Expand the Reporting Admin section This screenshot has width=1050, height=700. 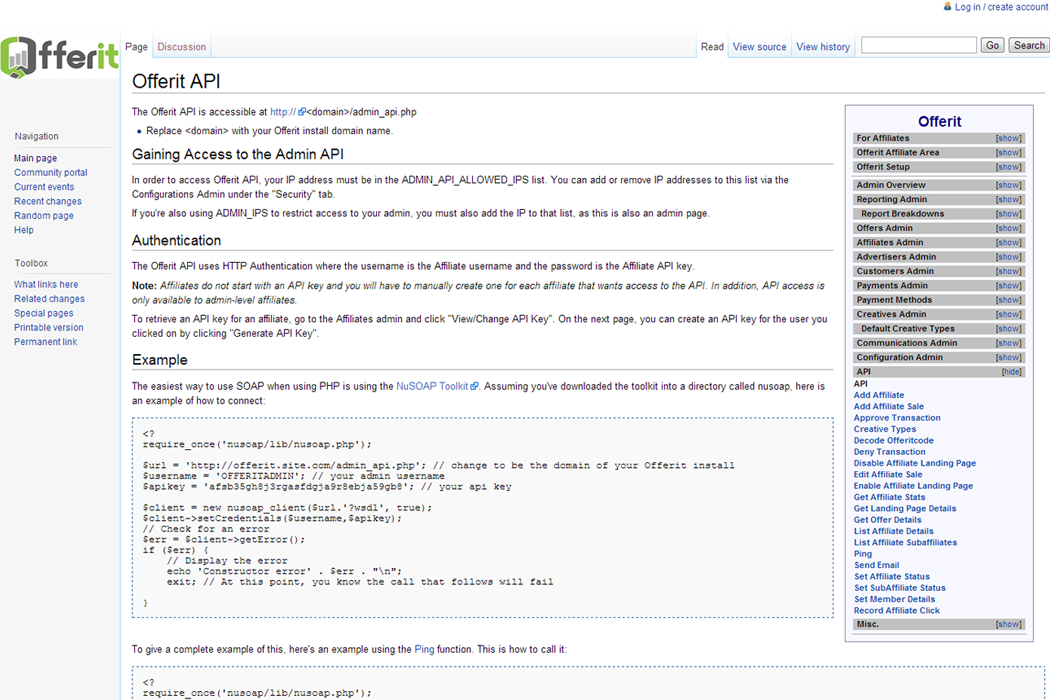tap(1008, 200)
